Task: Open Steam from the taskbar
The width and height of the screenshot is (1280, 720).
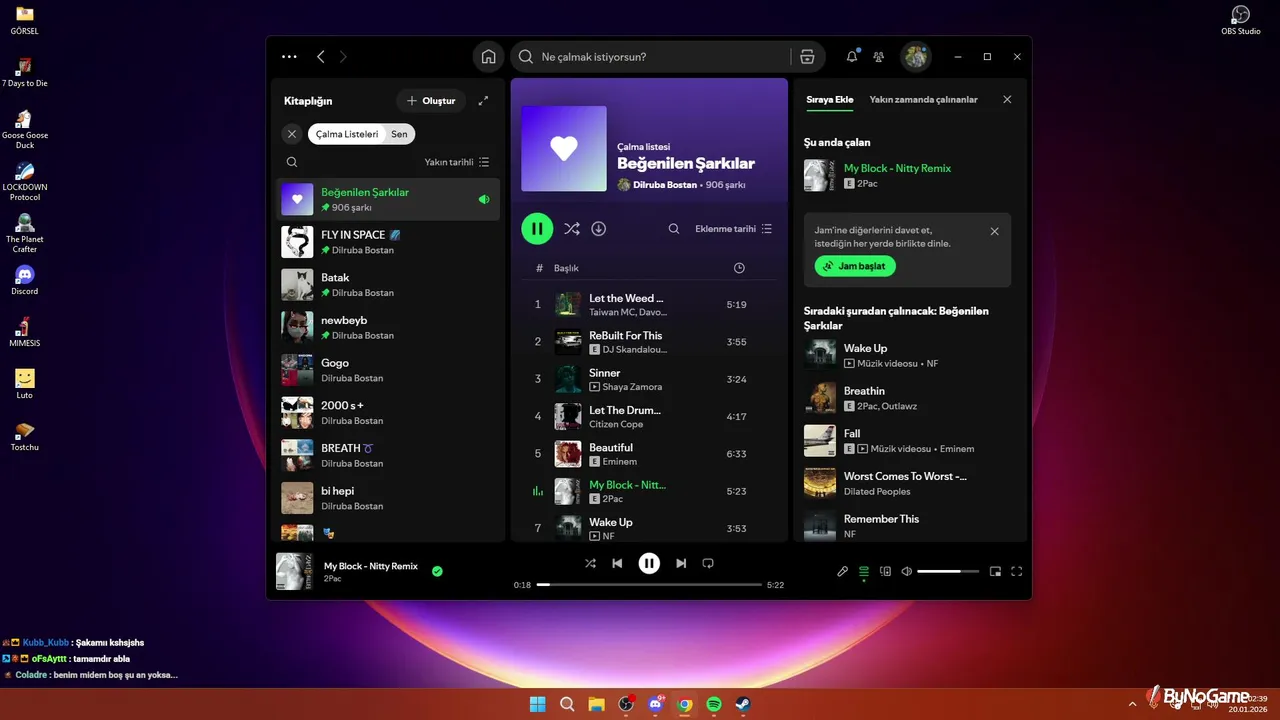Action: (743, 704)
